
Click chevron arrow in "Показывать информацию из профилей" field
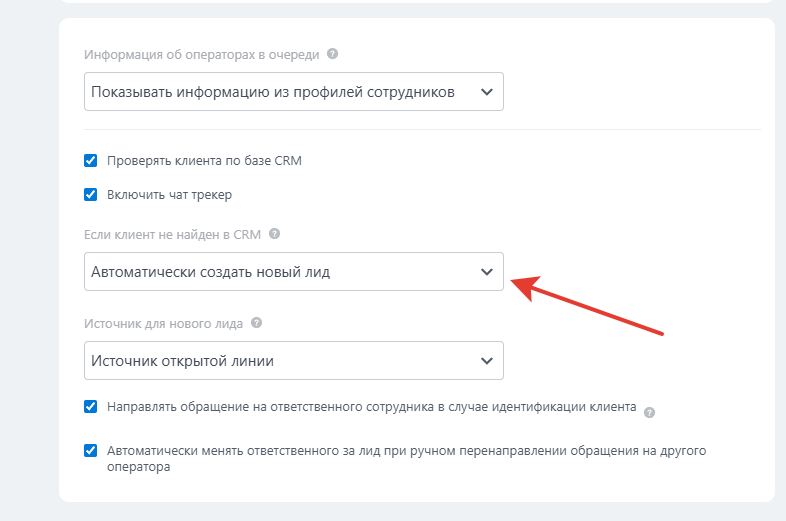pyautogui.click(x=487, y=92)
